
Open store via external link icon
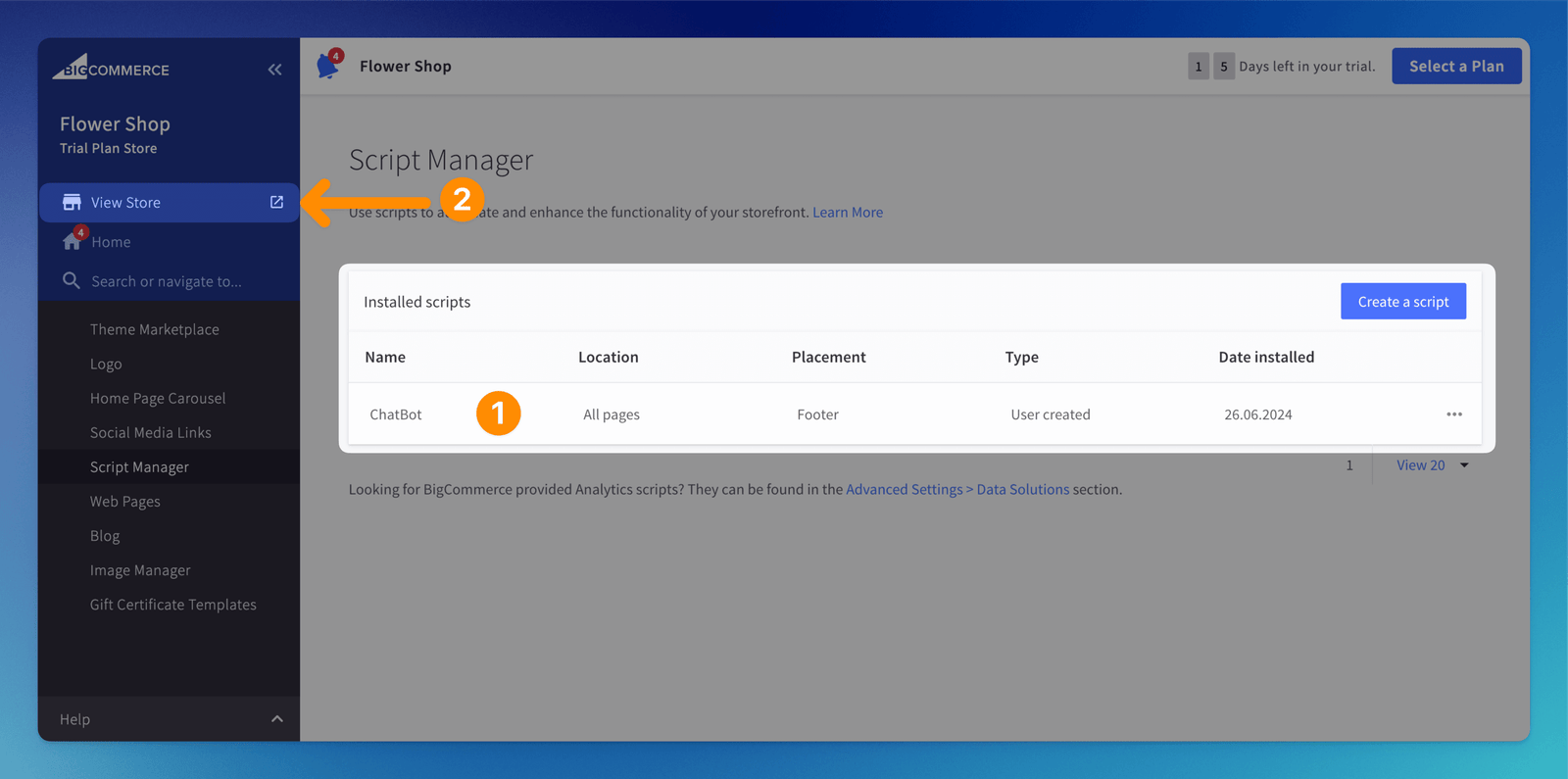pos(276,202)
